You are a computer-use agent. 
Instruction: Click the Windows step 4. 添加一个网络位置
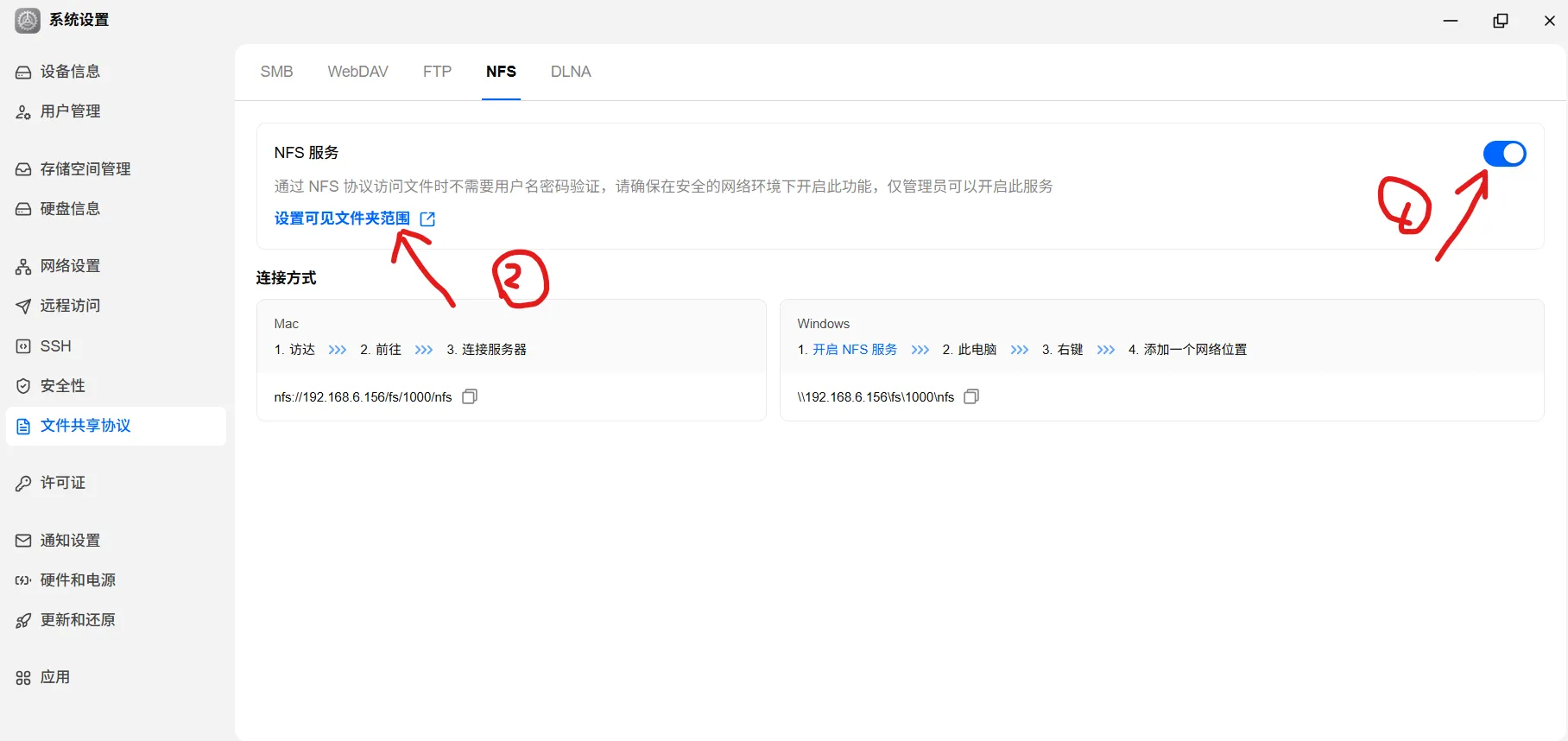coord(1187,350)
